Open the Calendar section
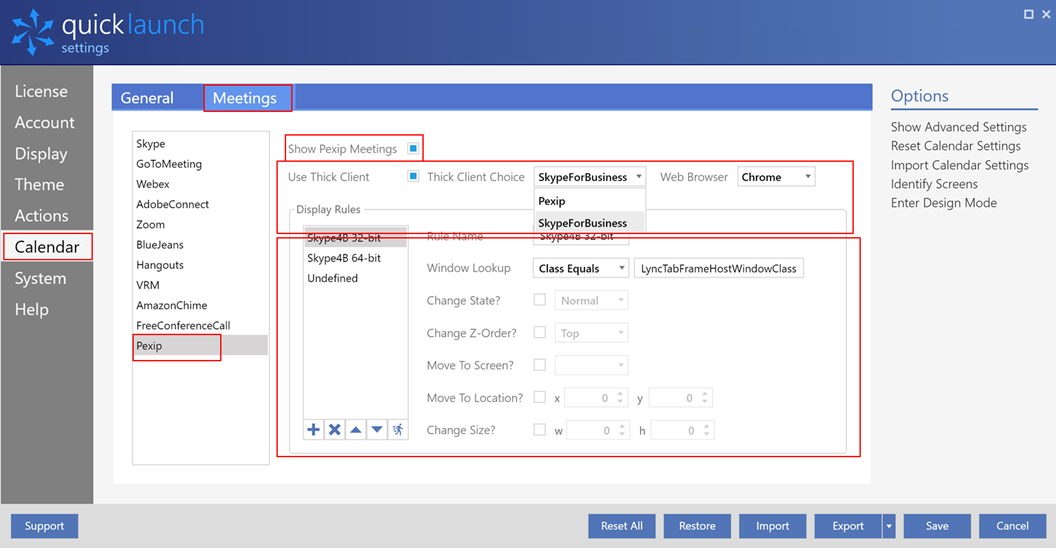This screenshot has width=1056, height=548. pyautogui.click(x=47, y=246)
